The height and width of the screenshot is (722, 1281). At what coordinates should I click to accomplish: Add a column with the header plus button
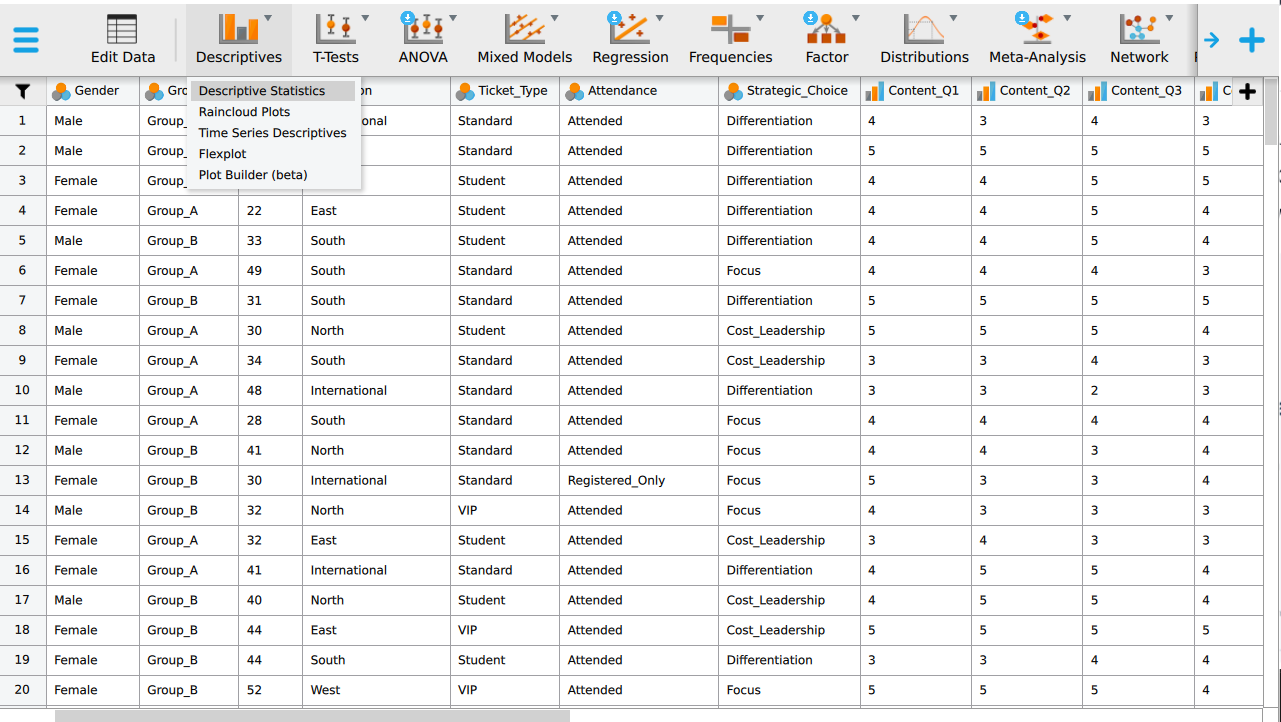pos(1247,91)
